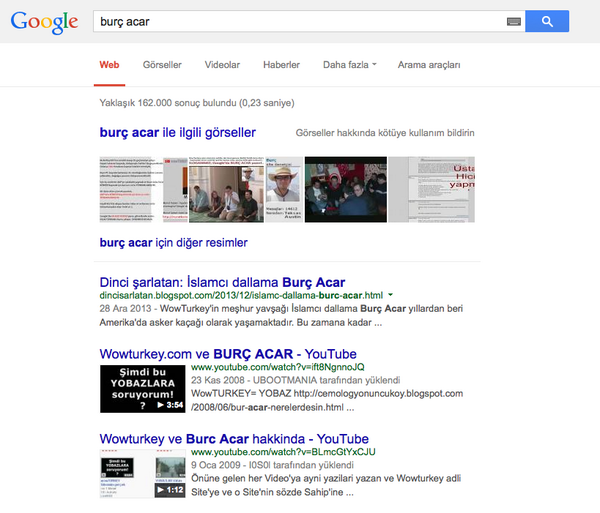The width and height of the screenshot is (600, 513).
Task: Click the 23 Kas 2008 UBOOTMANIA upload line
Action: pos(295,380)
